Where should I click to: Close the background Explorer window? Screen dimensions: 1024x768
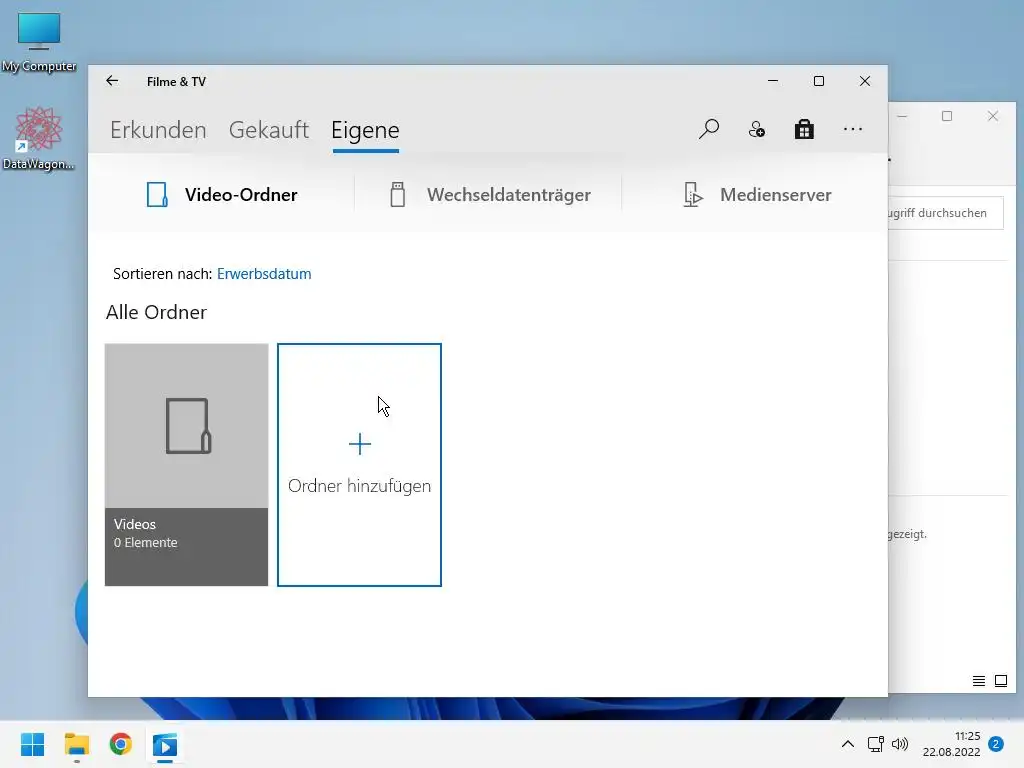[993, 116]
